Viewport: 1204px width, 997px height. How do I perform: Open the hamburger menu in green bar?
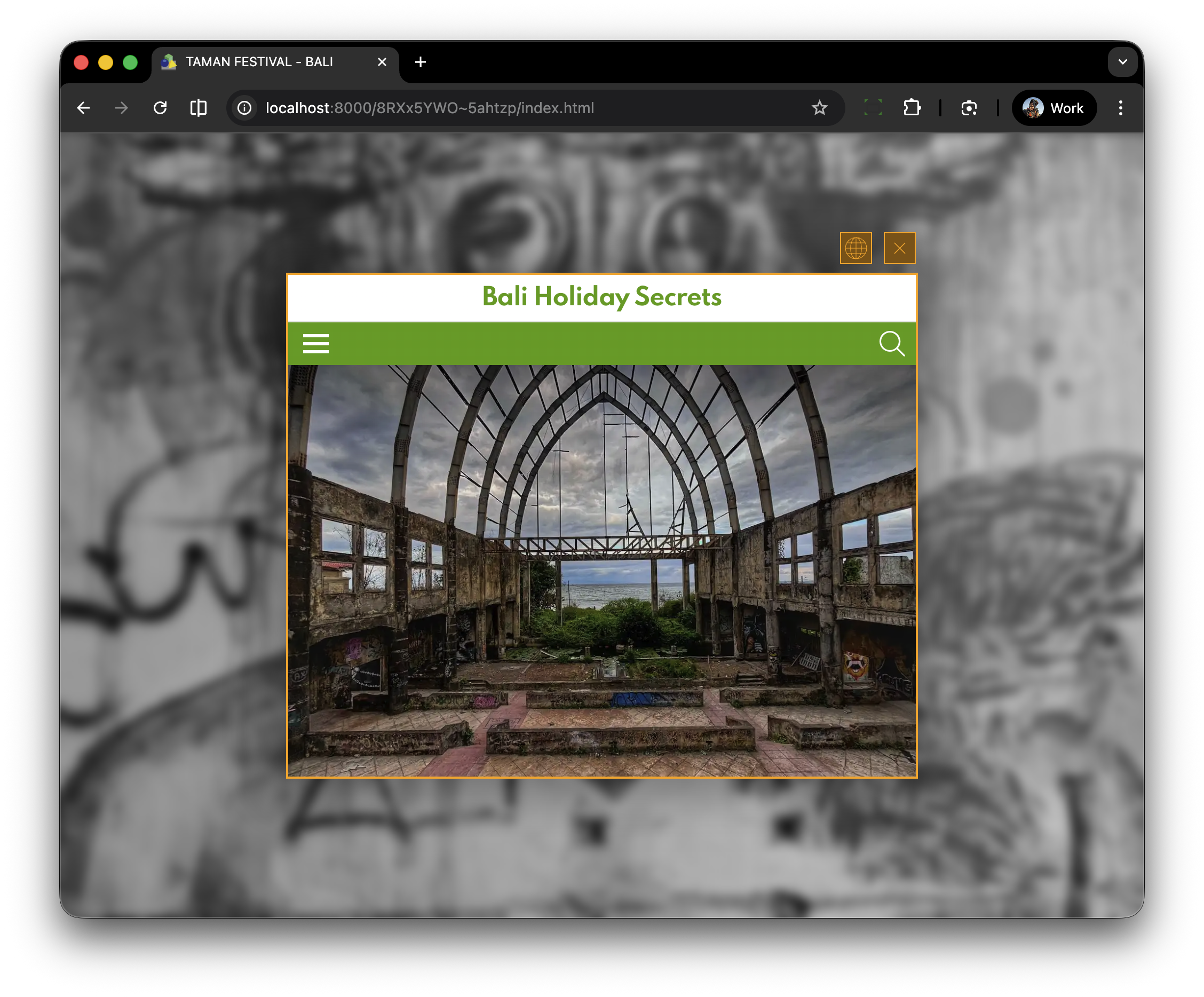click(315, 343)
